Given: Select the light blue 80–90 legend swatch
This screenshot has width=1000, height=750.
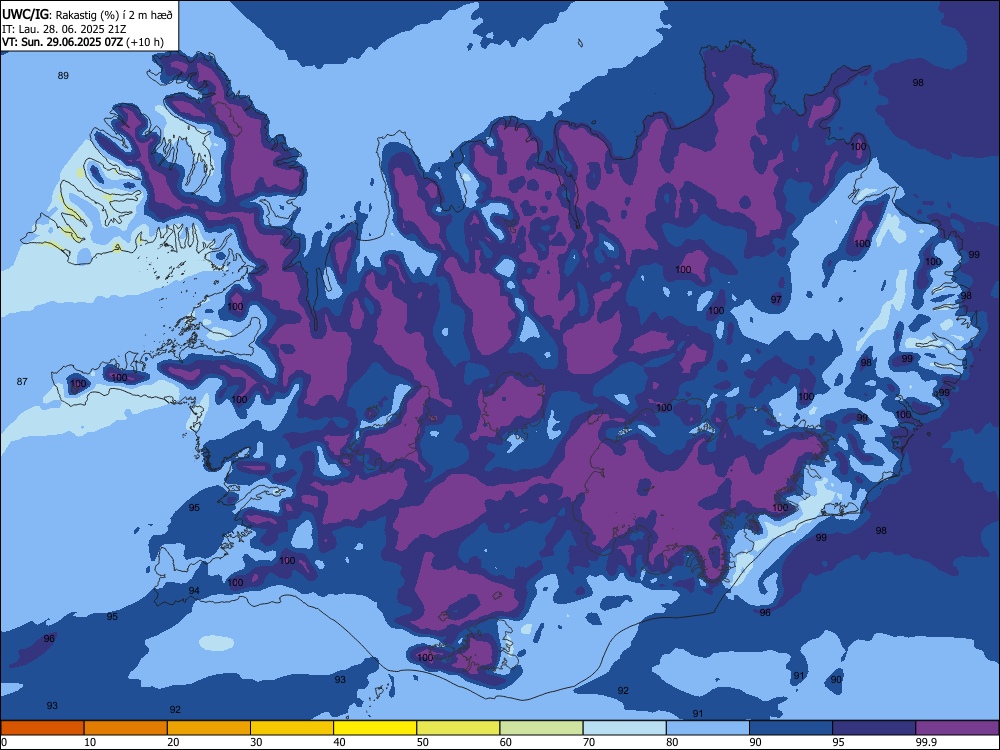Looking at the screenshot, I should pyautogui.click(x=708, y=728).
